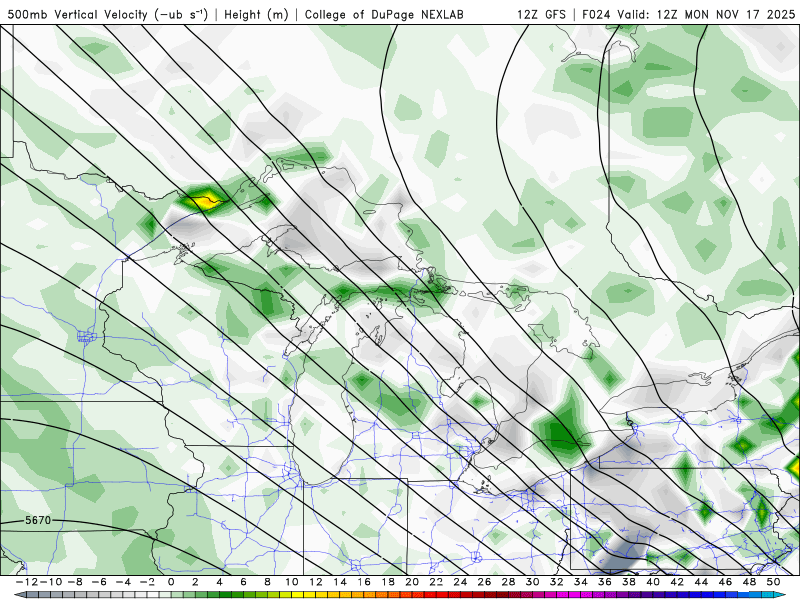Click the '-2' color scale label

(146, 582)
